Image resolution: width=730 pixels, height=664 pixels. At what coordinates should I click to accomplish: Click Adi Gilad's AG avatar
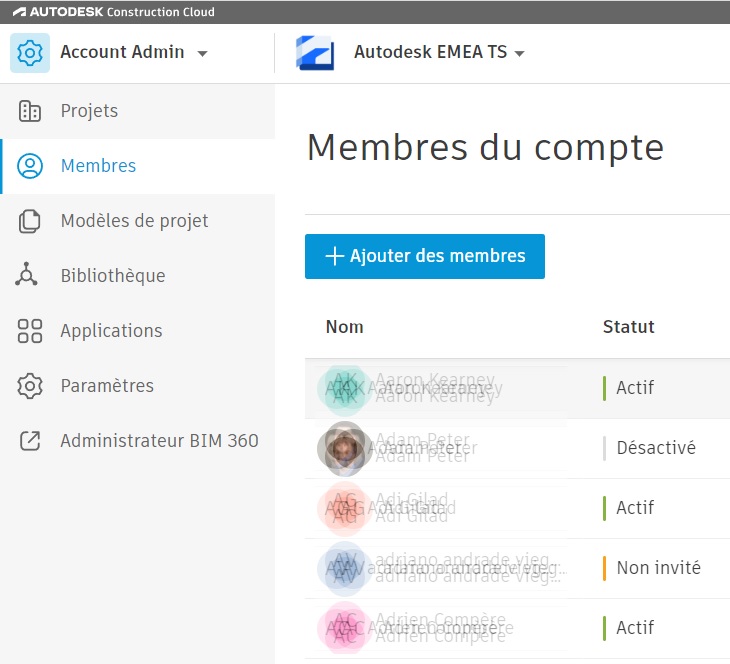345,508
